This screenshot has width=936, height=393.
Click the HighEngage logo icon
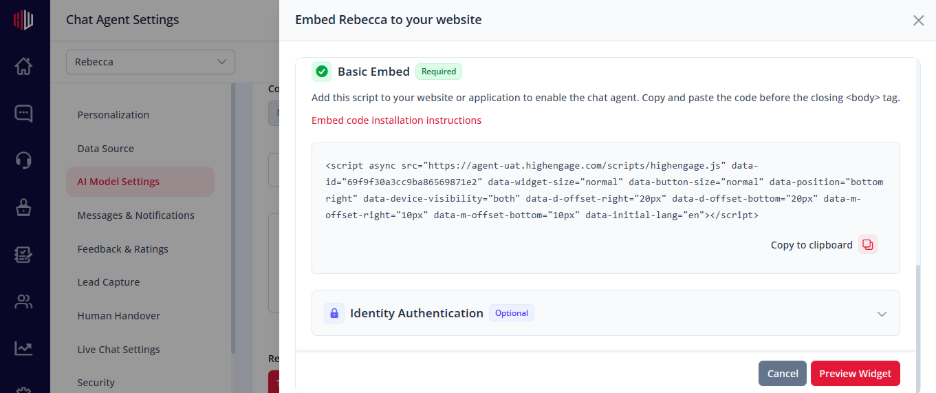[24, 19]
